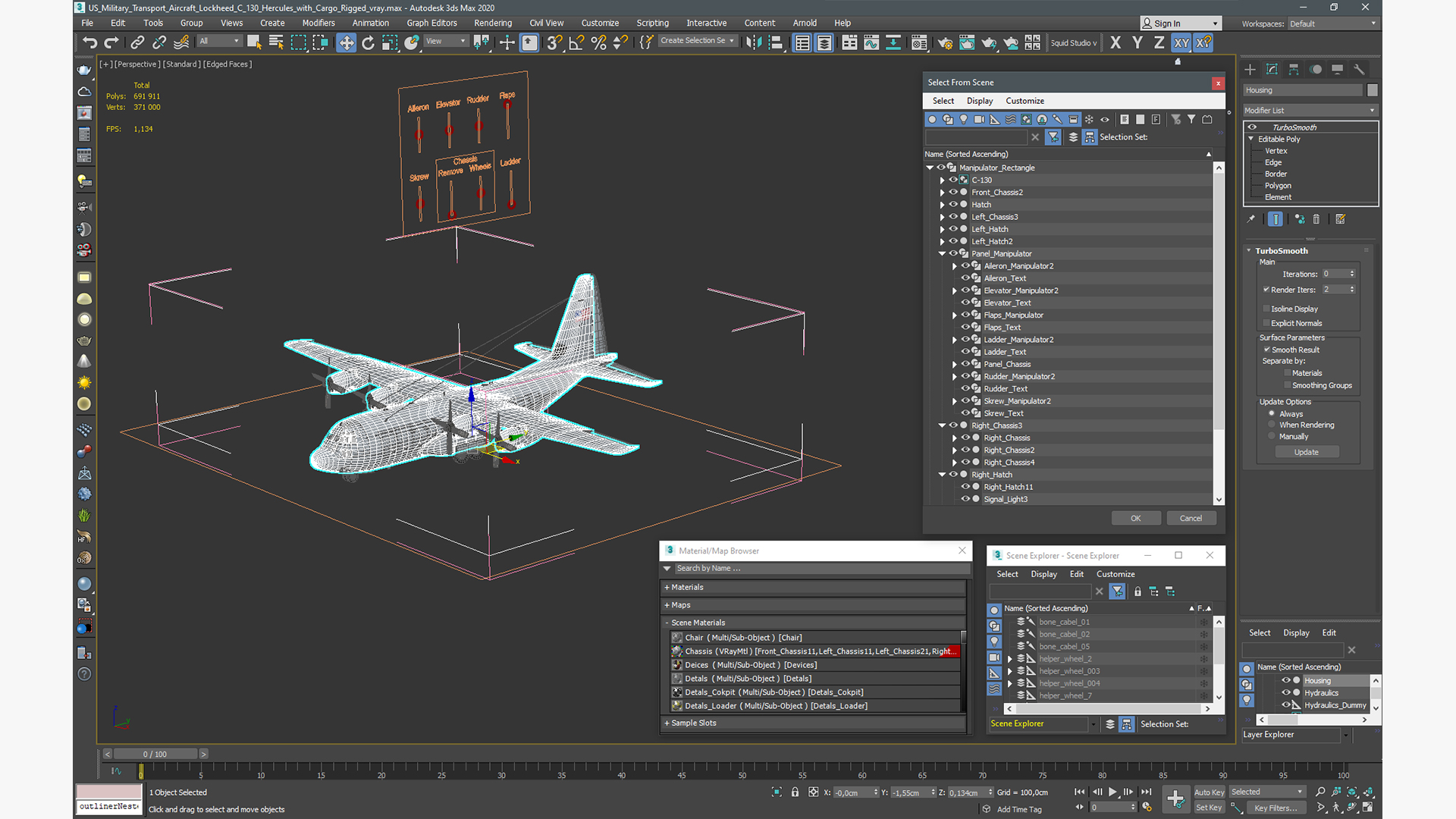Toggle the Auto Key button

1209,792
